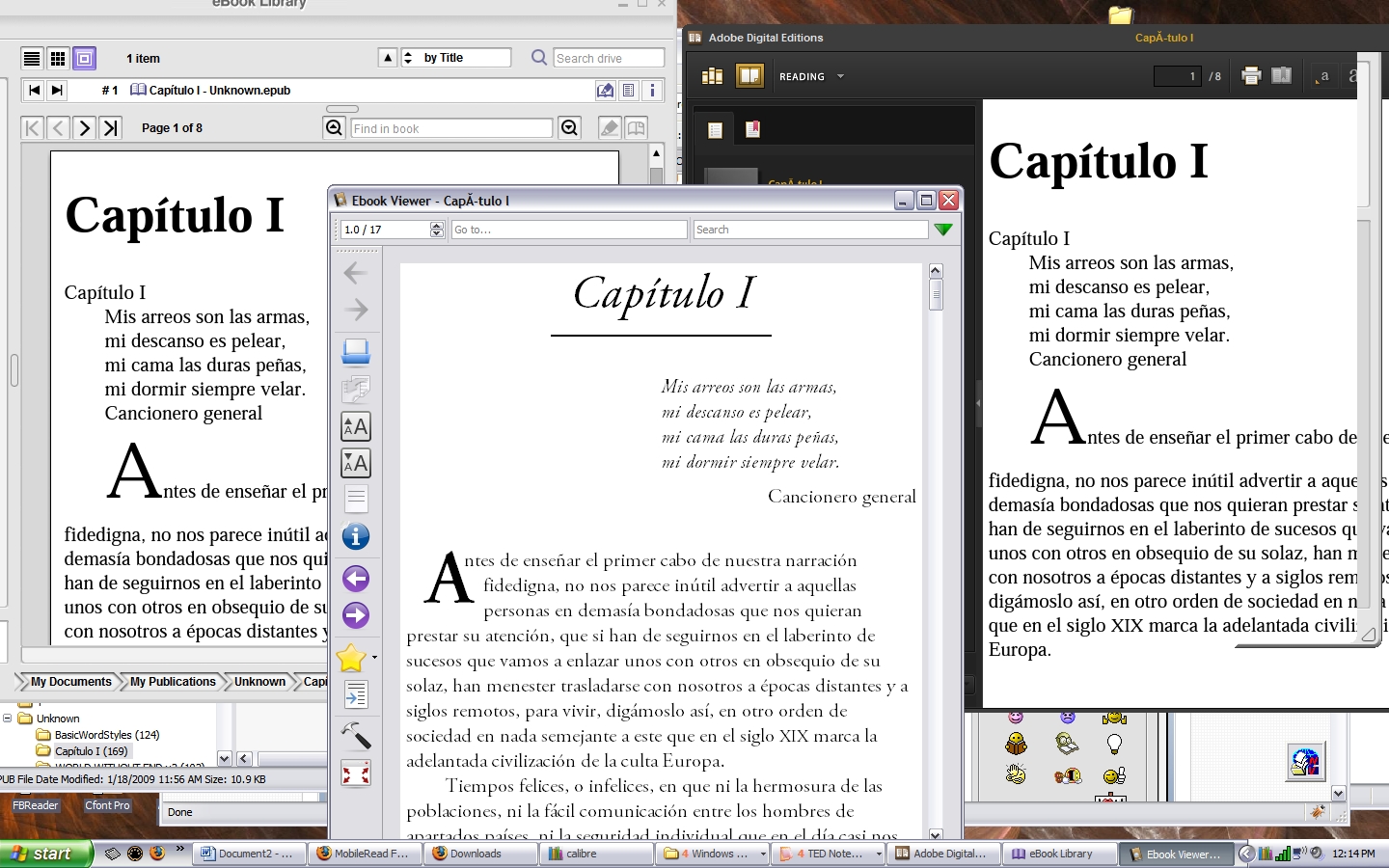
Task: Switch eBook Library to list view
Action: click(x=32, y=59)
